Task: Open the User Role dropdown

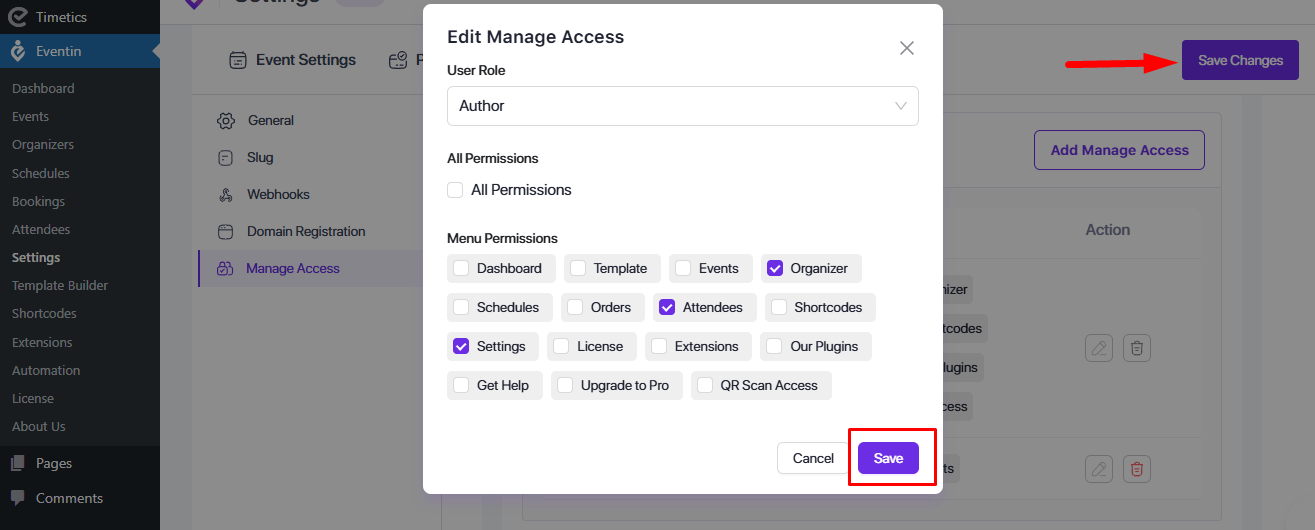Action: 682,106
